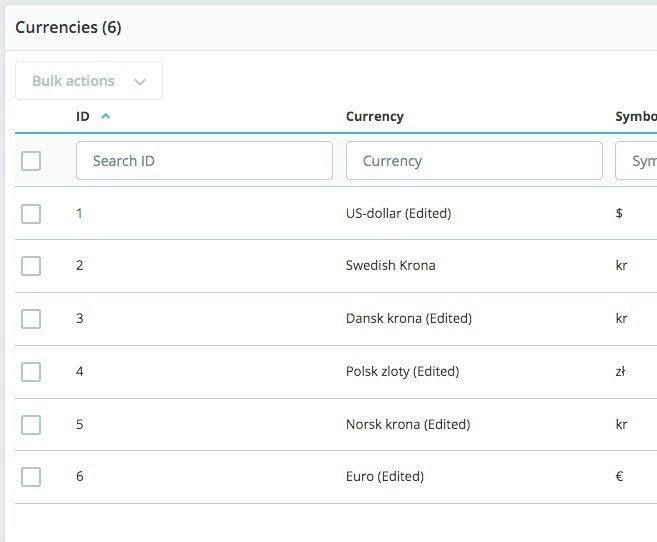Sort by the Symbol column header

(635, 116)
